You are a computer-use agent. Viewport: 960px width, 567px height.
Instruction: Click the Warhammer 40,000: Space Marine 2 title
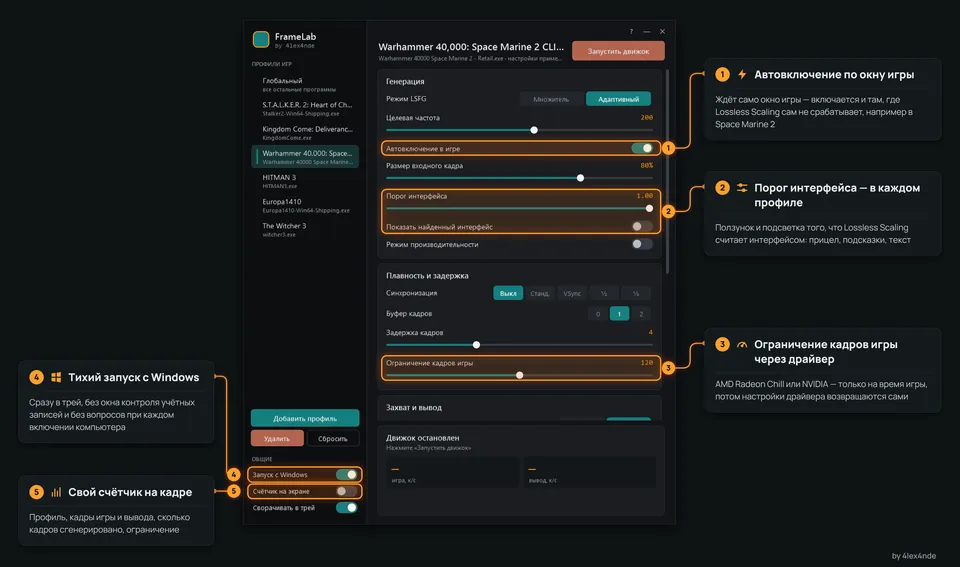(471, 47)
